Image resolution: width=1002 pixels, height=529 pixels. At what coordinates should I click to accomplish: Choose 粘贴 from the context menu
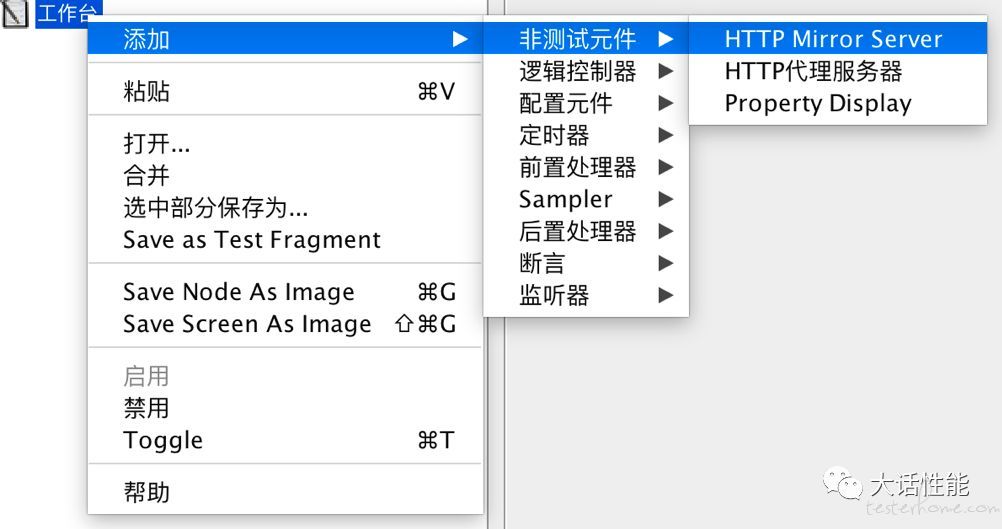point(284,91)
